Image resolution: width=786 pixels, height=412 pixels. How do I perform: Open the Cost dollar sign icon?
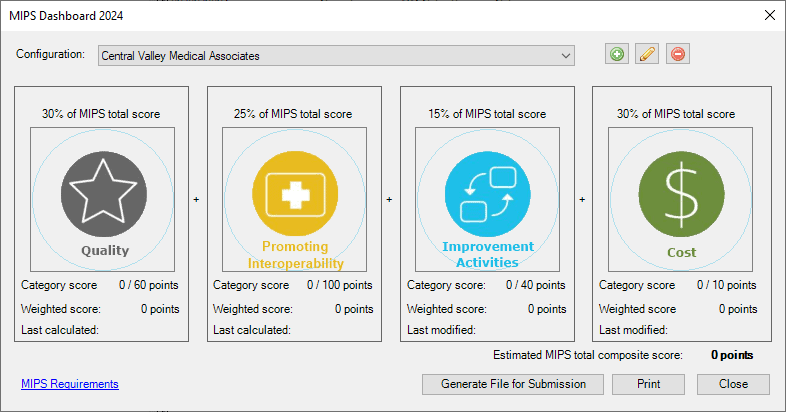[681, 194]
